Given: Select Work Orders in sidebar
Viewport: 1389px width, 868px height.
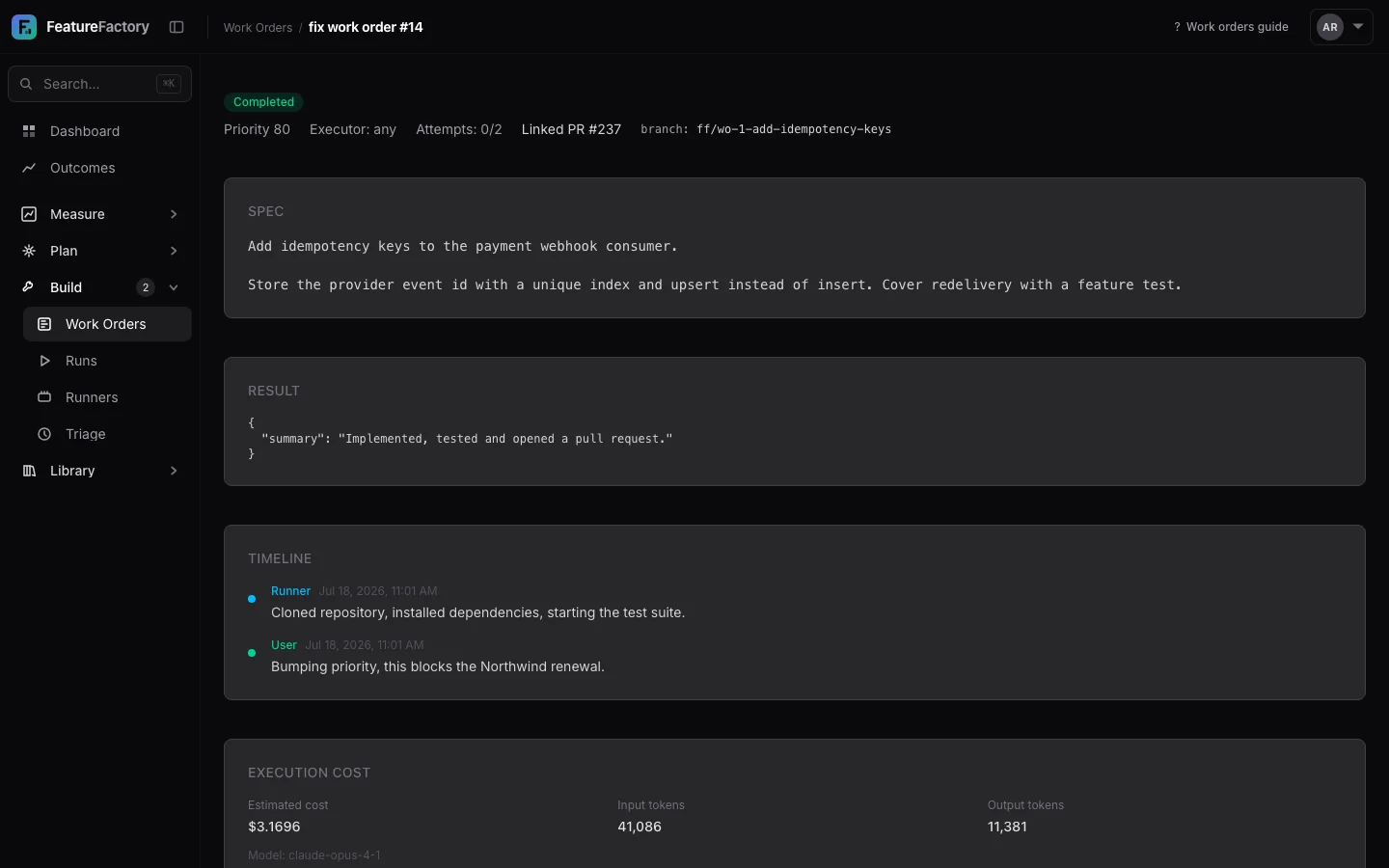Looking at the screenshot, I should [107, 324].
